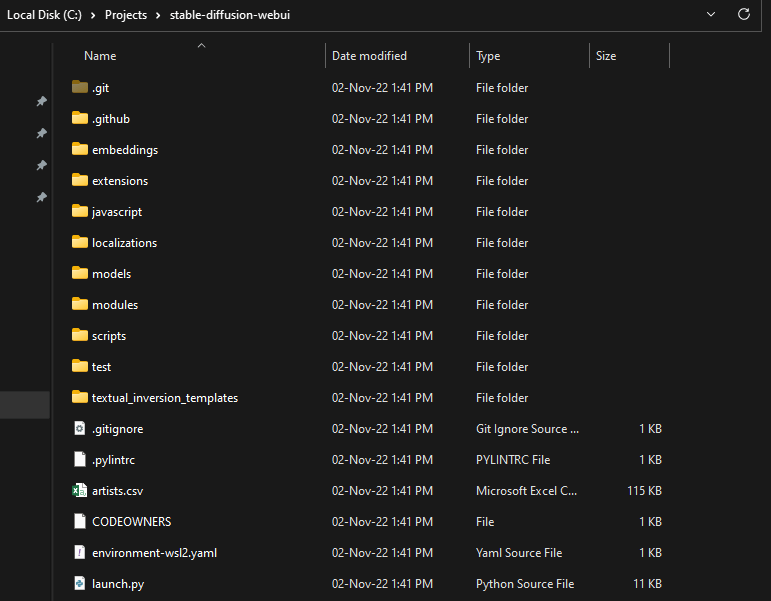Click the textual_inversion_templates folder icon
The image size is (771, 601).
80,397
